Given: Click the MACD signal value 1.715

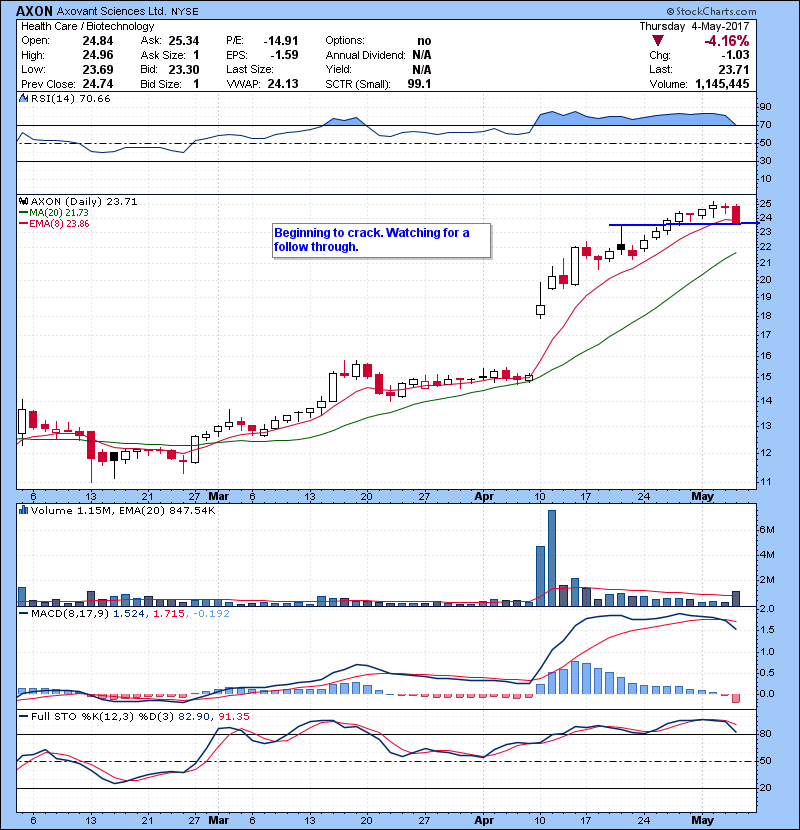Looking at the screenshot, I should coord(169,614).
